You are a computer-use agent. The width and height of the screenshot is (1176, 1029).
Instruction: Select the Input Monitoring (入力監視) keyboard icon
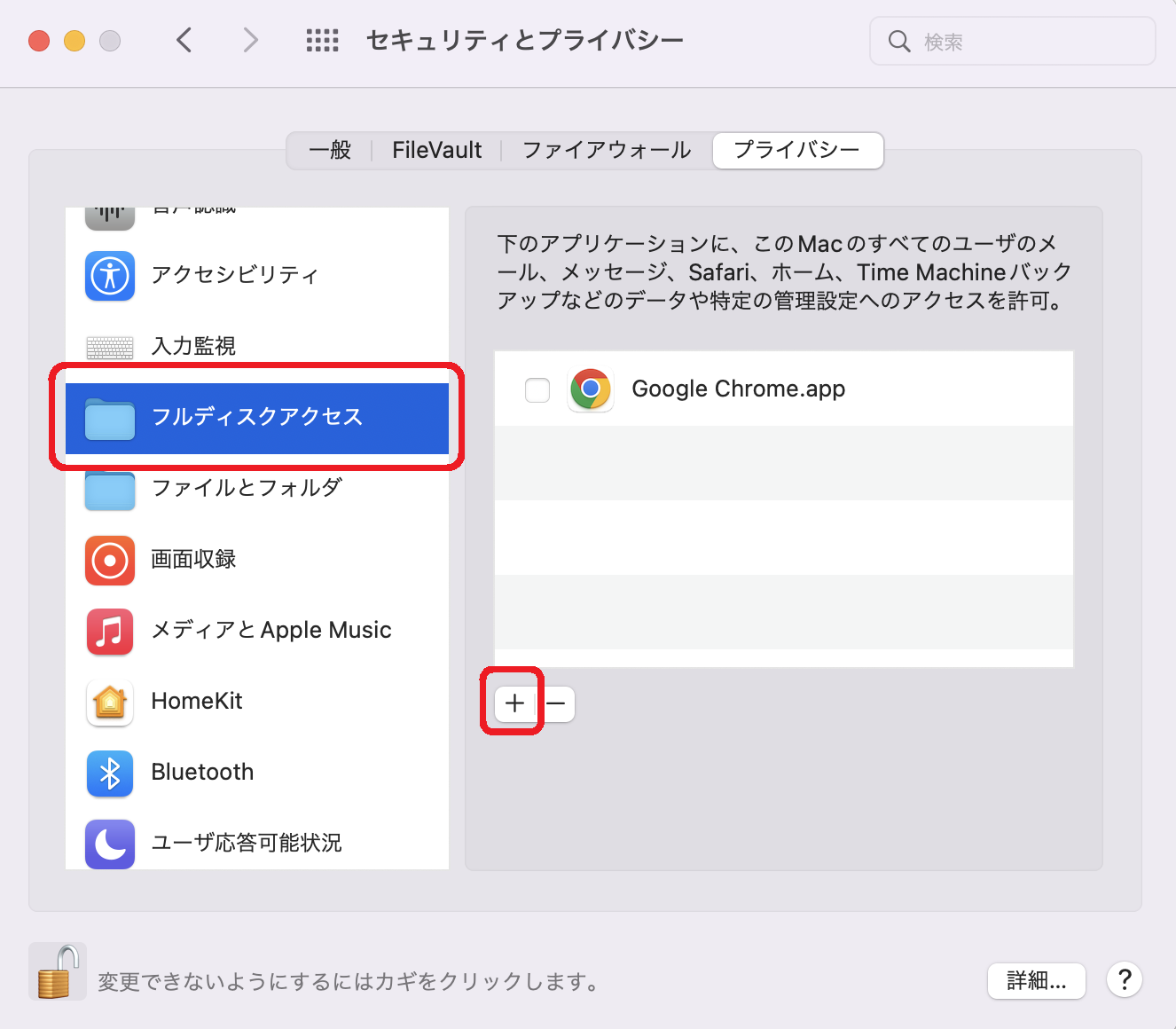pyautogui.click(x=110, y=347)
